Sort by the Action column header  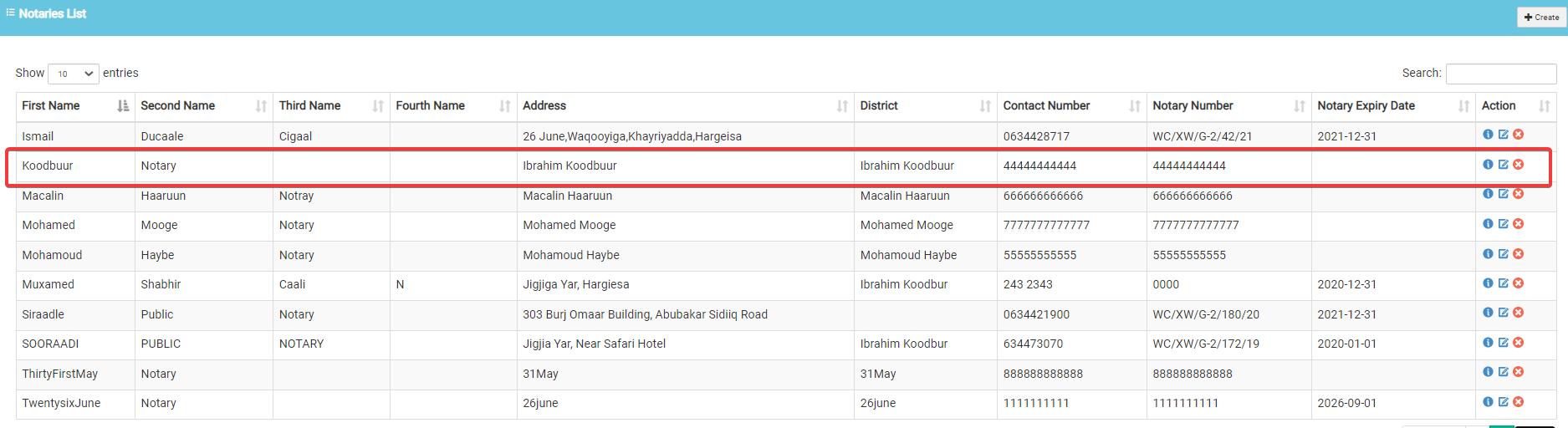point(1516,106)
